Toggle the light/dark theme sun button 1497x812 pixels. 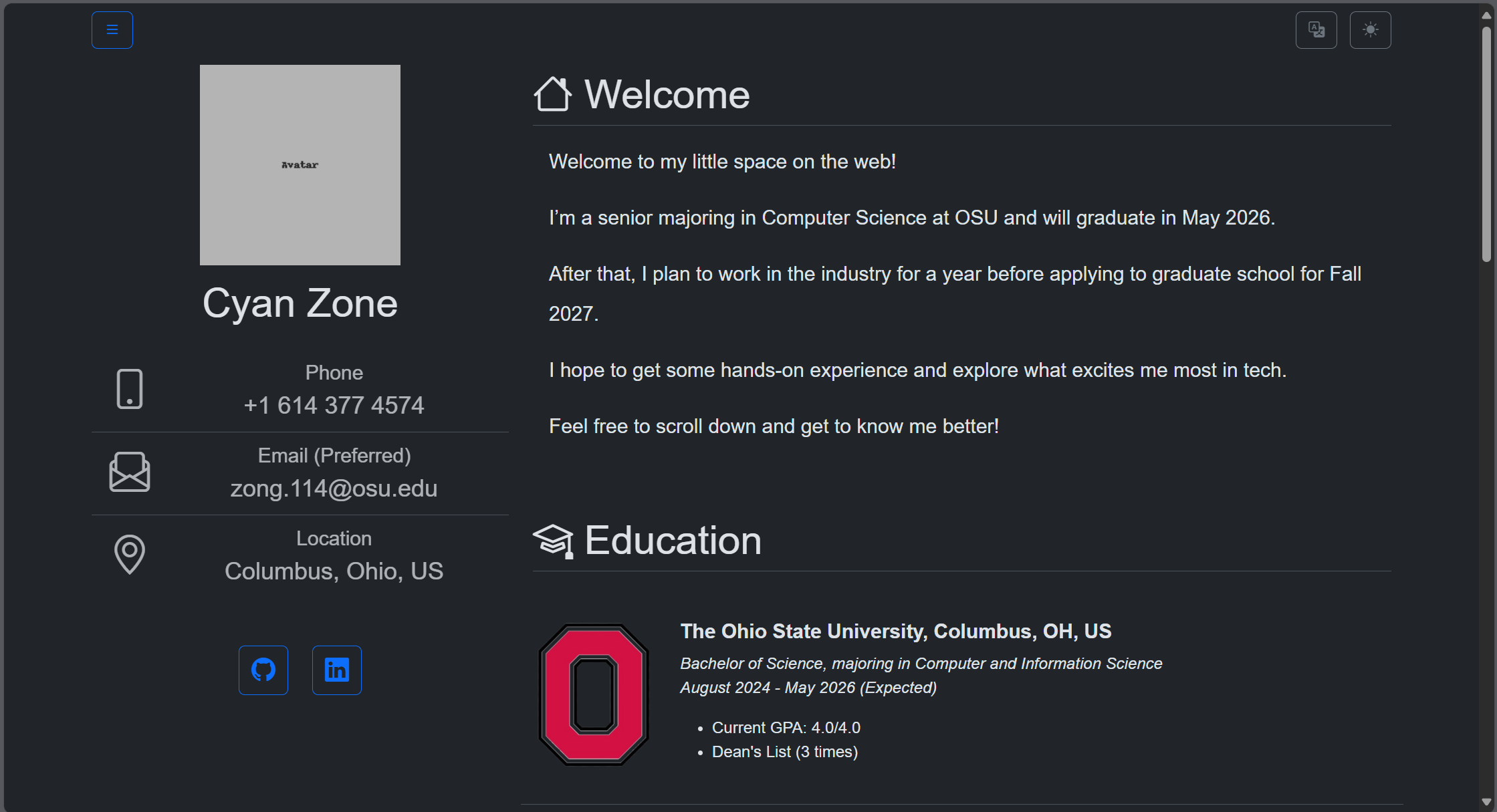(x=1370, y=30)
